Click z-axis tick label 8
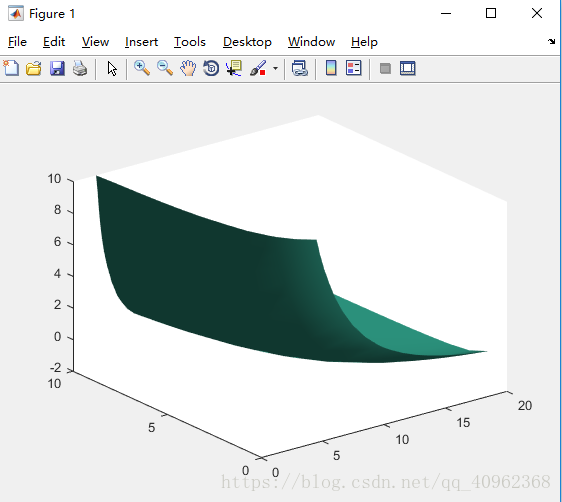 pyautogui.click(x=57, y=210)
